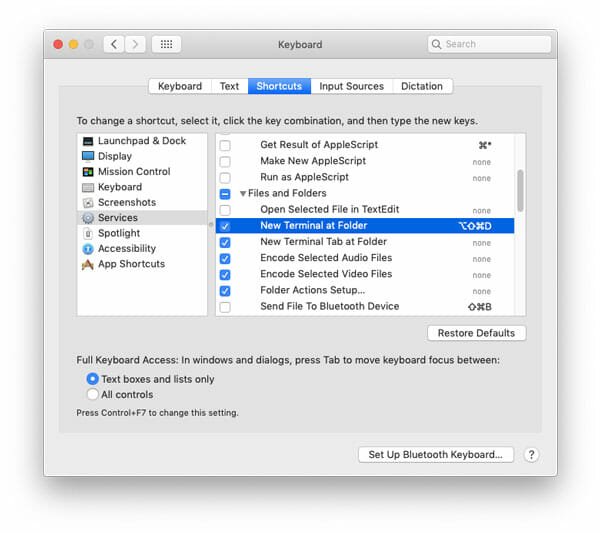600x533 pixels.
Task: Enable Open Selected File in TextEdit checkbox
Action: [225, 210]
